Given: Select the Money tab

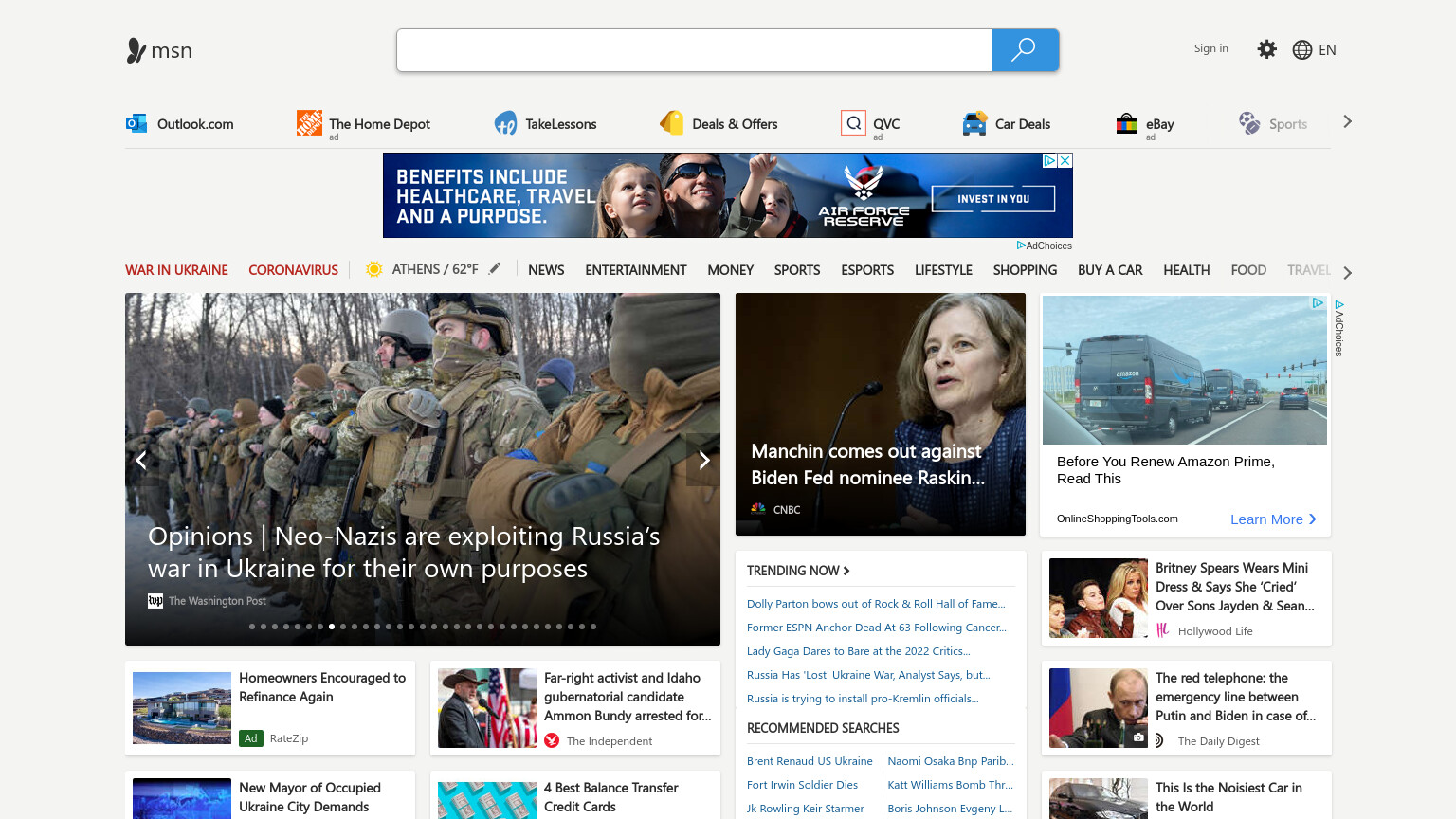Looking at the screenshot, I should [x=731, y=270].
